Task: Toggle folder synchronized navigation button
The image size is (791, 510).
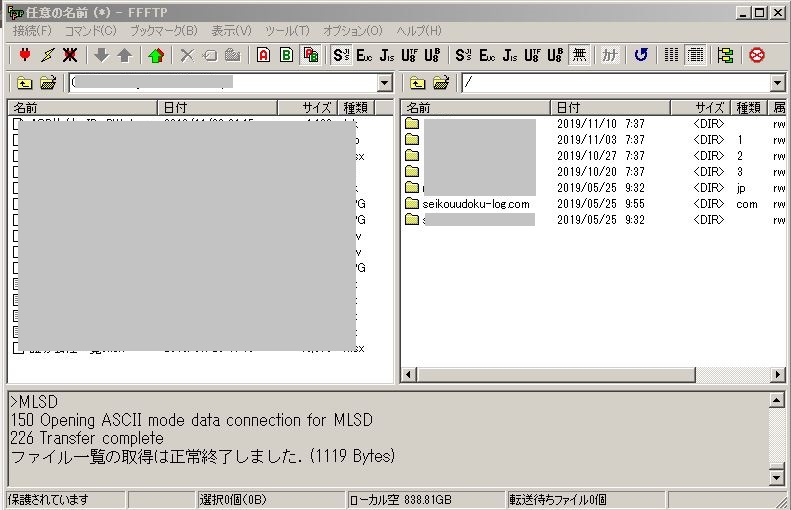Action: click(725, 55)
